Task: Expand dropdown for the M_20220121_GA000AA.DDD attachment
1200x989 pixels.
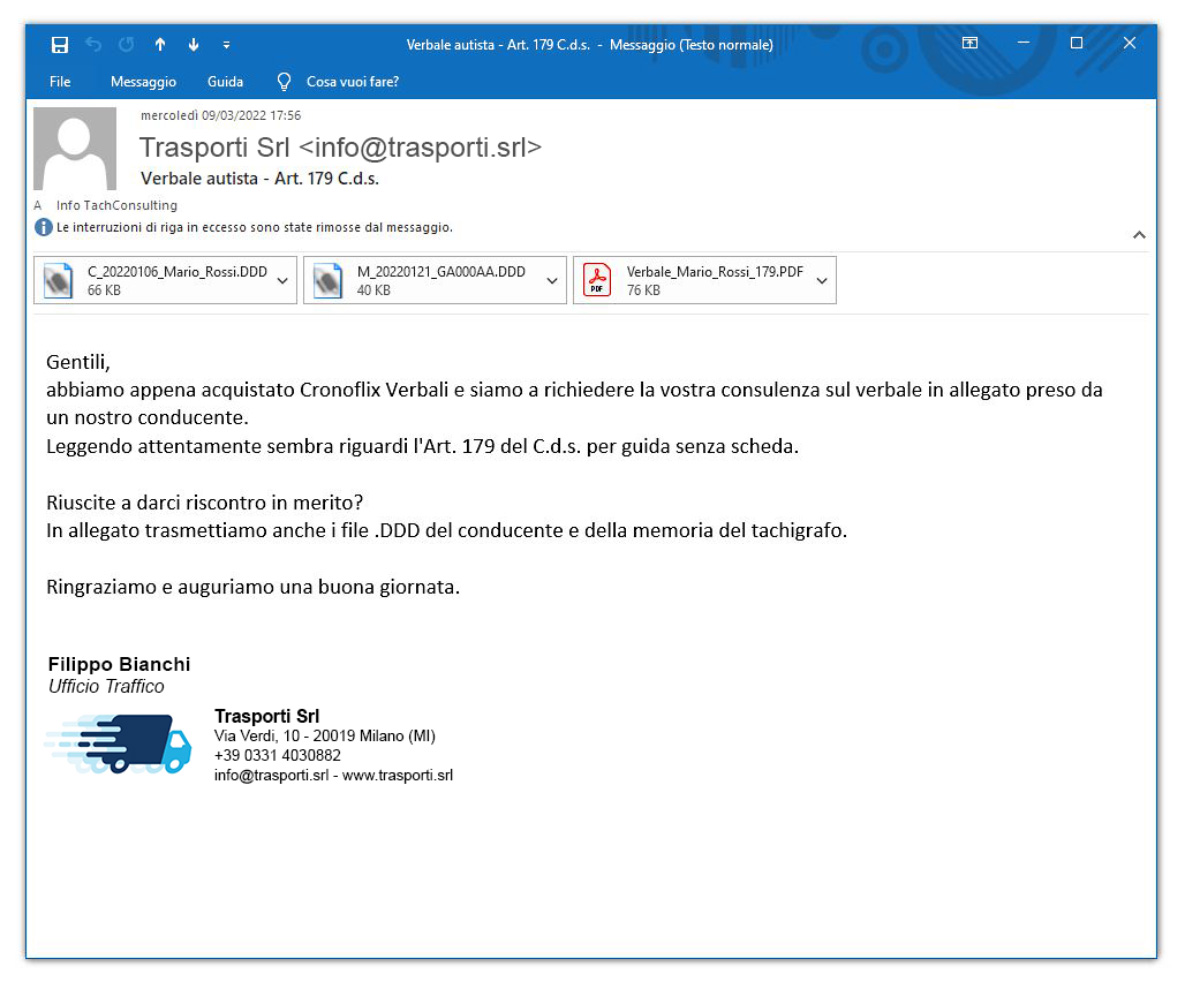Action: (x=552, y=281)
